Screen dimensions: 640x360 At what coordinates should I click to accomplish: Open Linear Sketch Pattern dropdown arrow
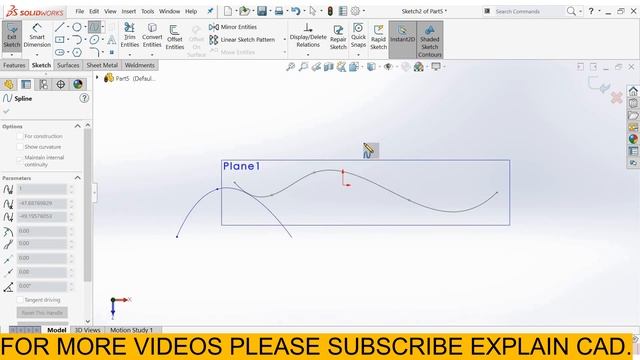point(284,40)
